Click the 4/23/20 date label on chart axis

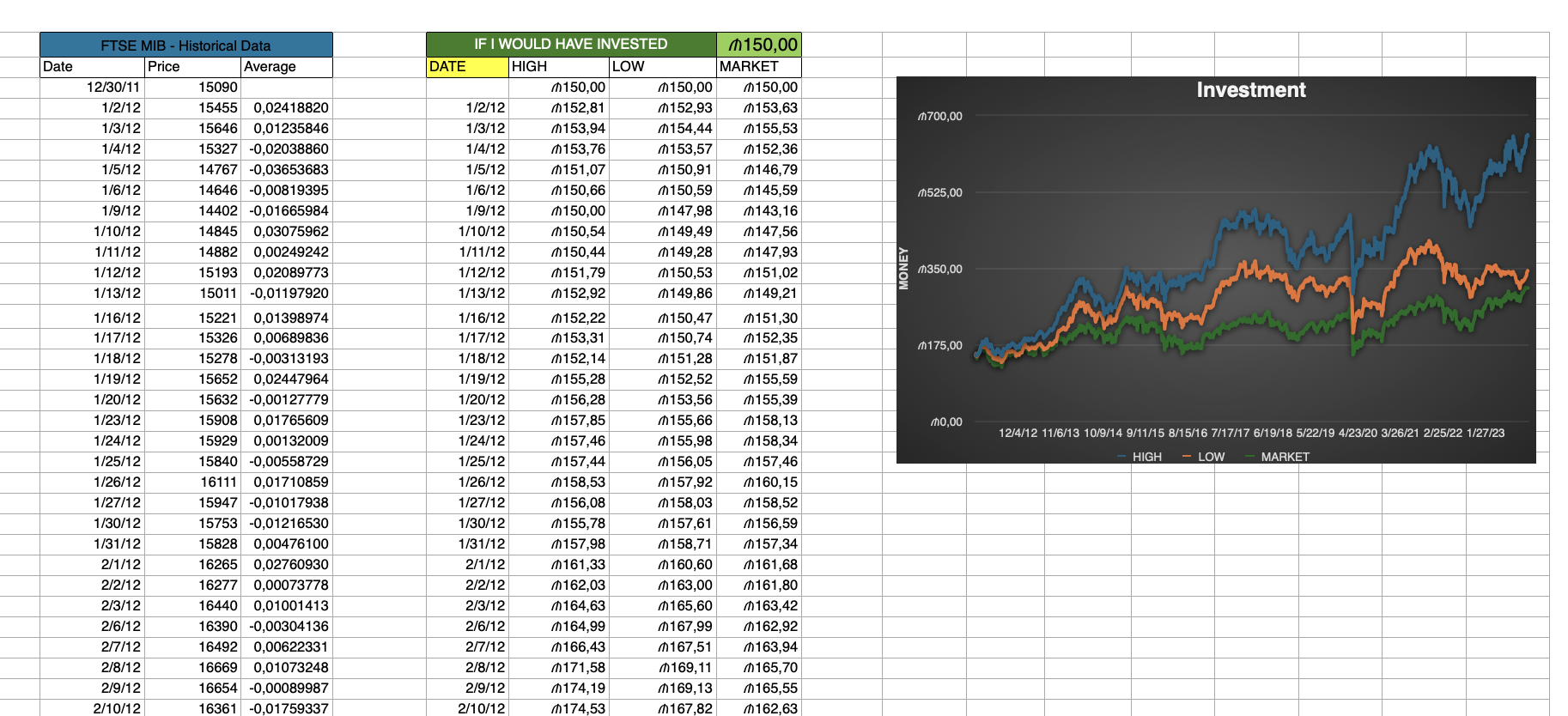click(1357, 433)
